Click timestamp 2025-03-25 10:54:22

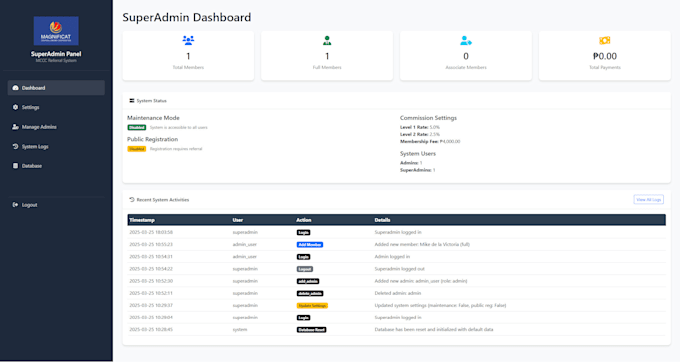click(x=151, y=269)
